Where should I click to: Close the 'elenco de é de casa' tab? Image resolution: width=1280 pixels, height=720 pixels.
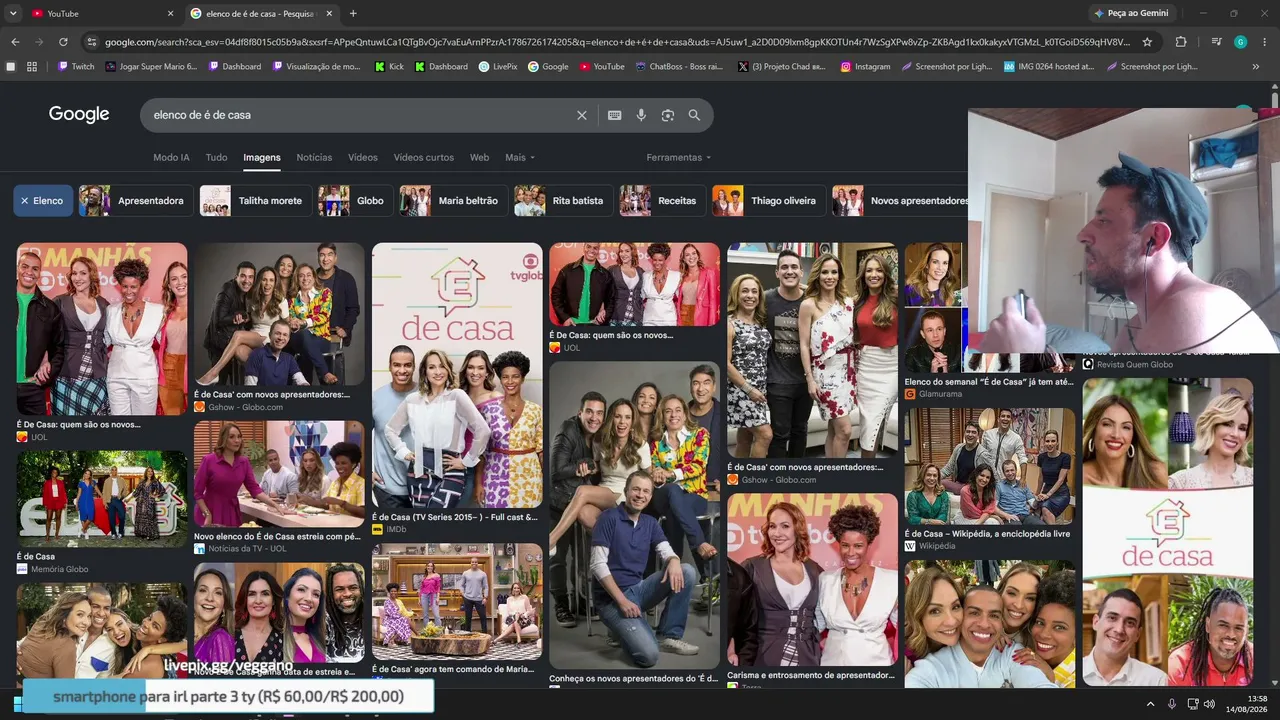click(x=329, y=13)
